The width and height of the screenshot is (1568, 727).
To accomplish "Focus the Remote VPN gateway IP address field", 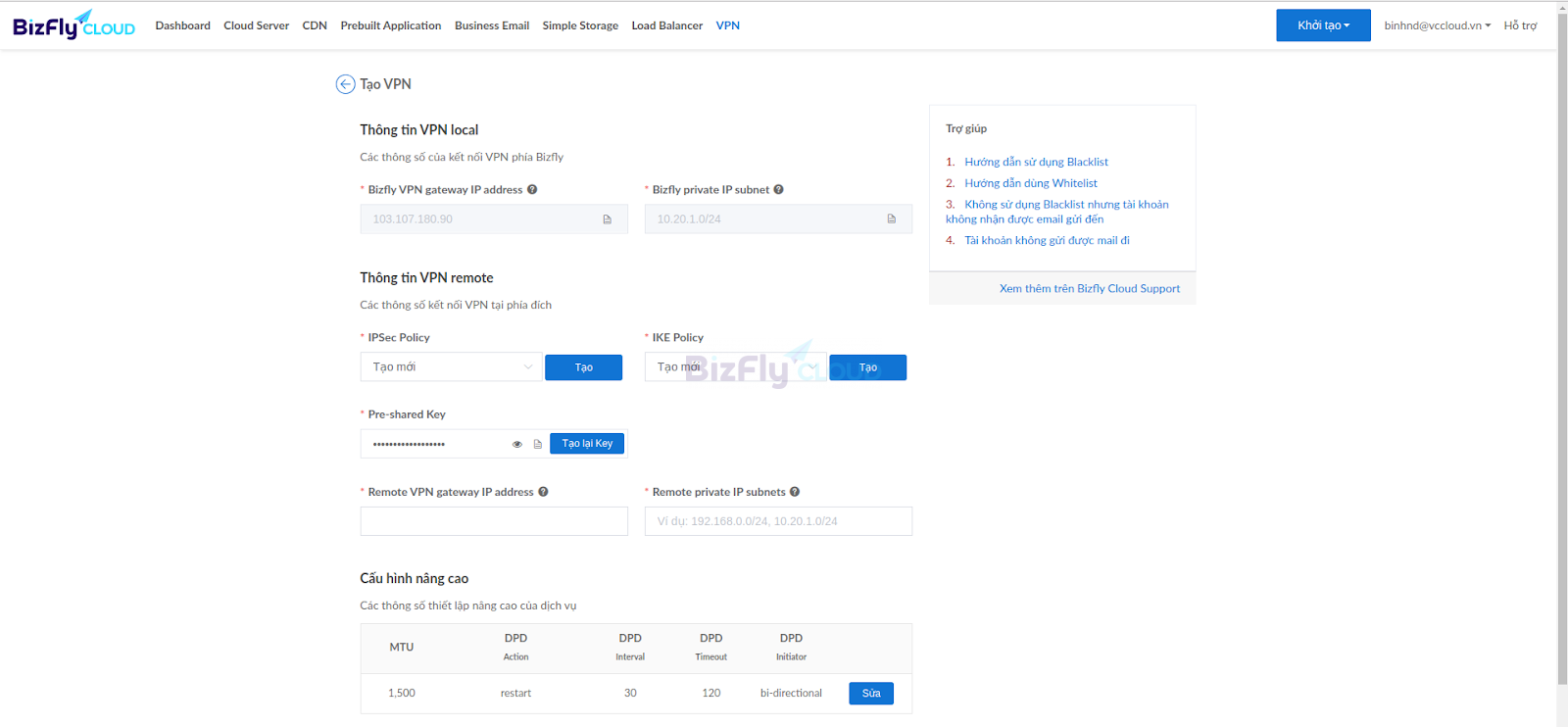I will [494, 521].
